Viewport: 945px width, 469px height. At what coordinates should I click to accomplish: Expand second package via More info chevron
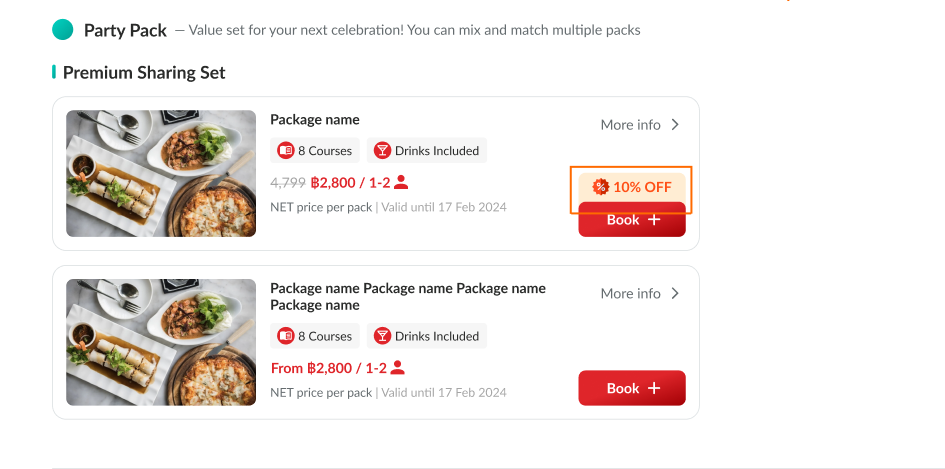click(675, 294)
